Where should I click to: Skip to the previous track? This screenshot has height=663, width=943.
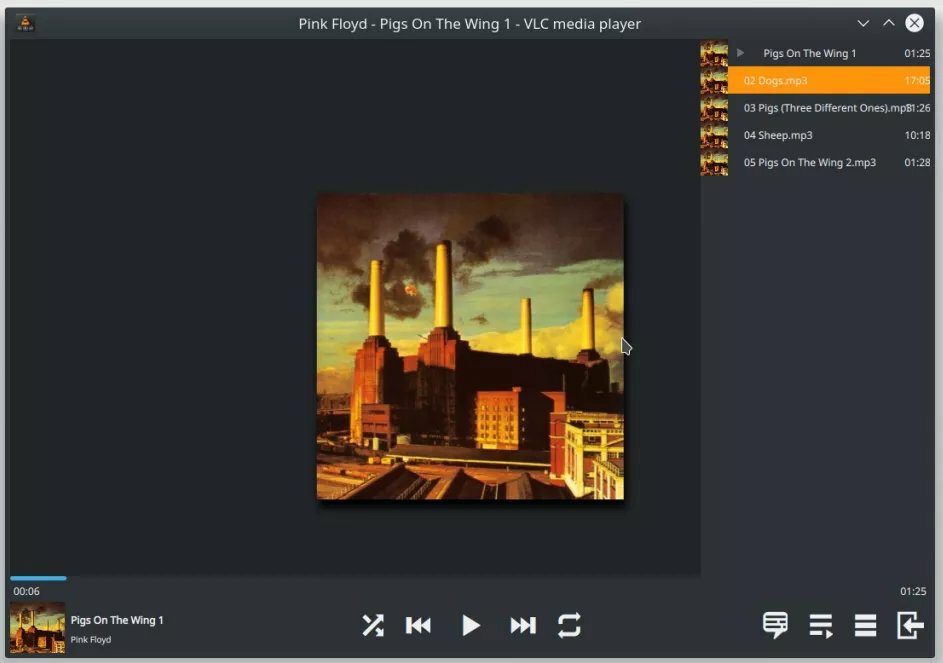(419, 625)
